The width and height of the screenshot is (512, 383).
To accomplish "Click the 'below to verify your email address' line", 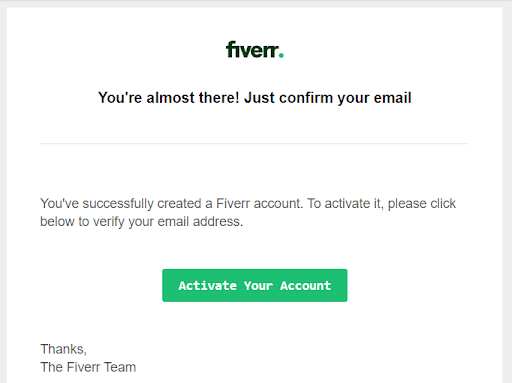I will [x=142, y=222].
